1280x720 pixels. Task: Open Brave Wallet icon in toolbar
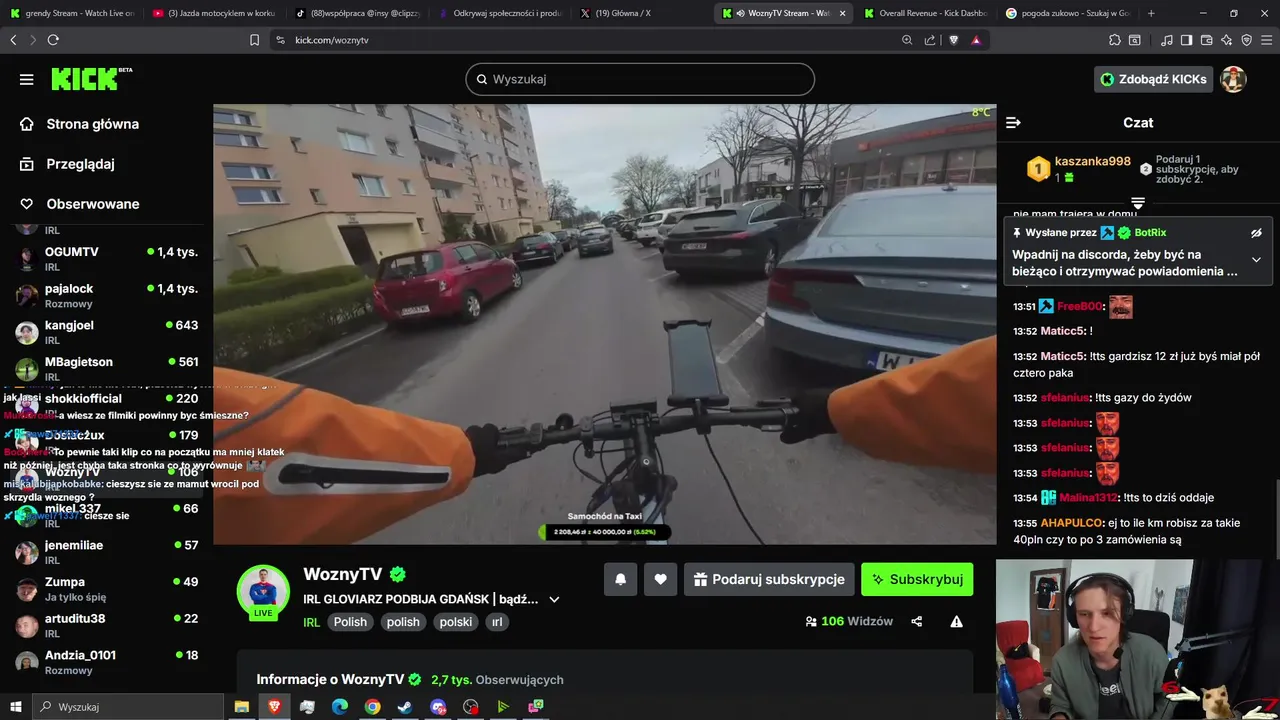pyautogui.click(x=1207, y=40)
